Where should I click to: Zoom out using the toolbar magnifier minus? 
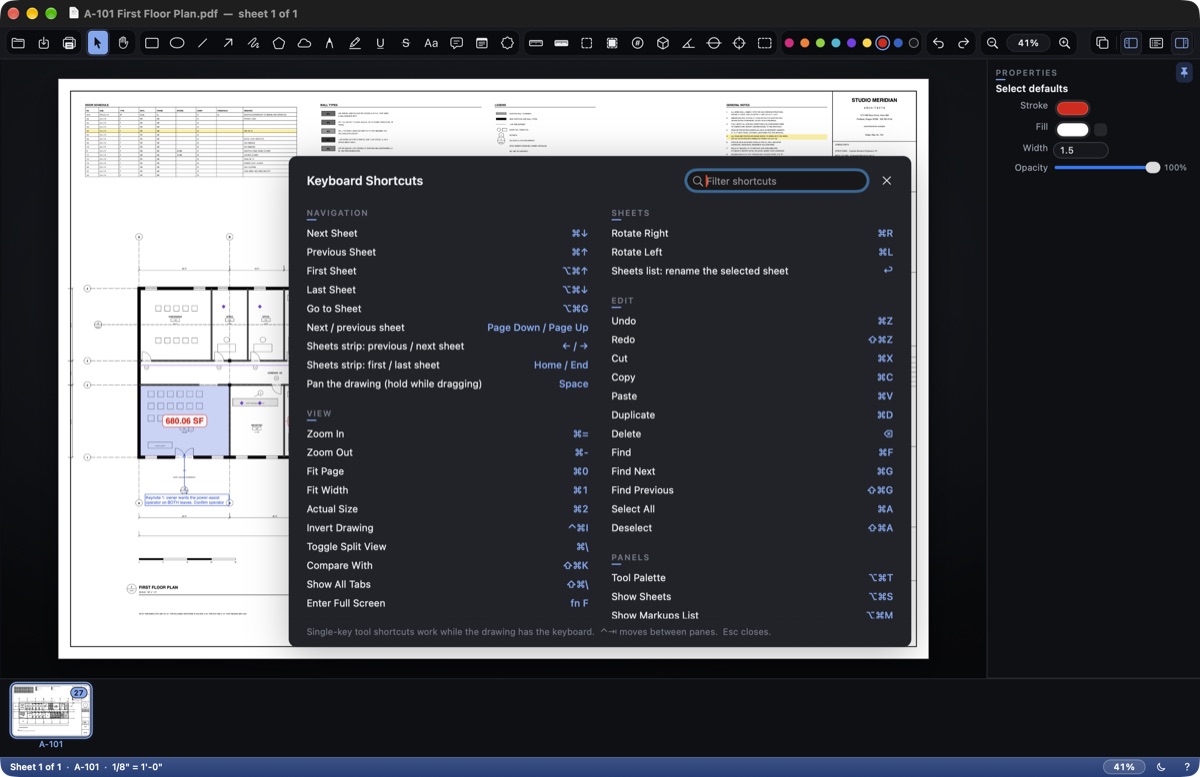[992, 43]
